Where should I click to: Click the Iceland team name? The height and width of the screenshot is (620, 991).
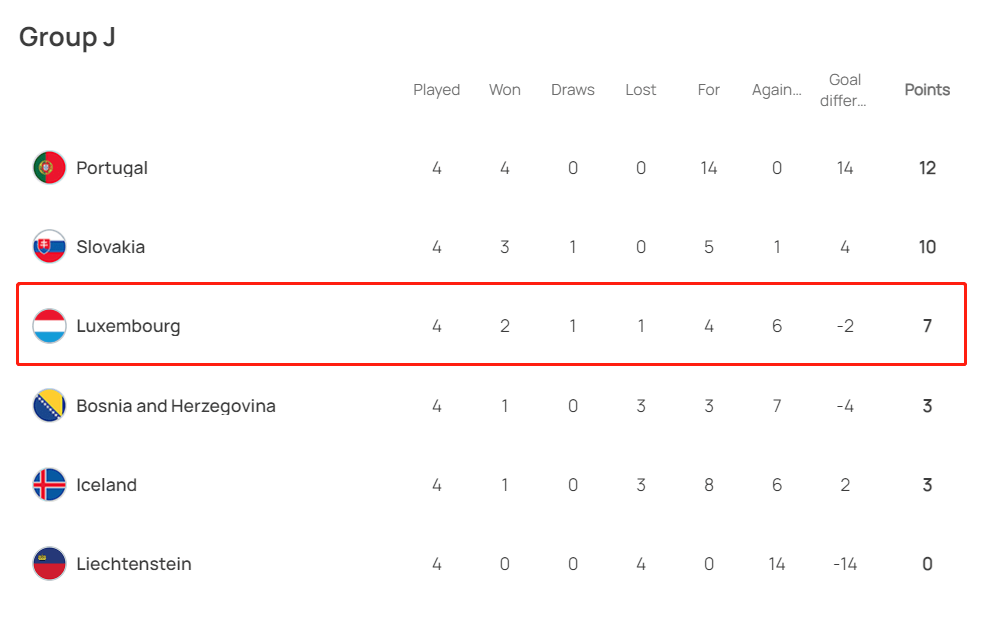coord(106,485)
